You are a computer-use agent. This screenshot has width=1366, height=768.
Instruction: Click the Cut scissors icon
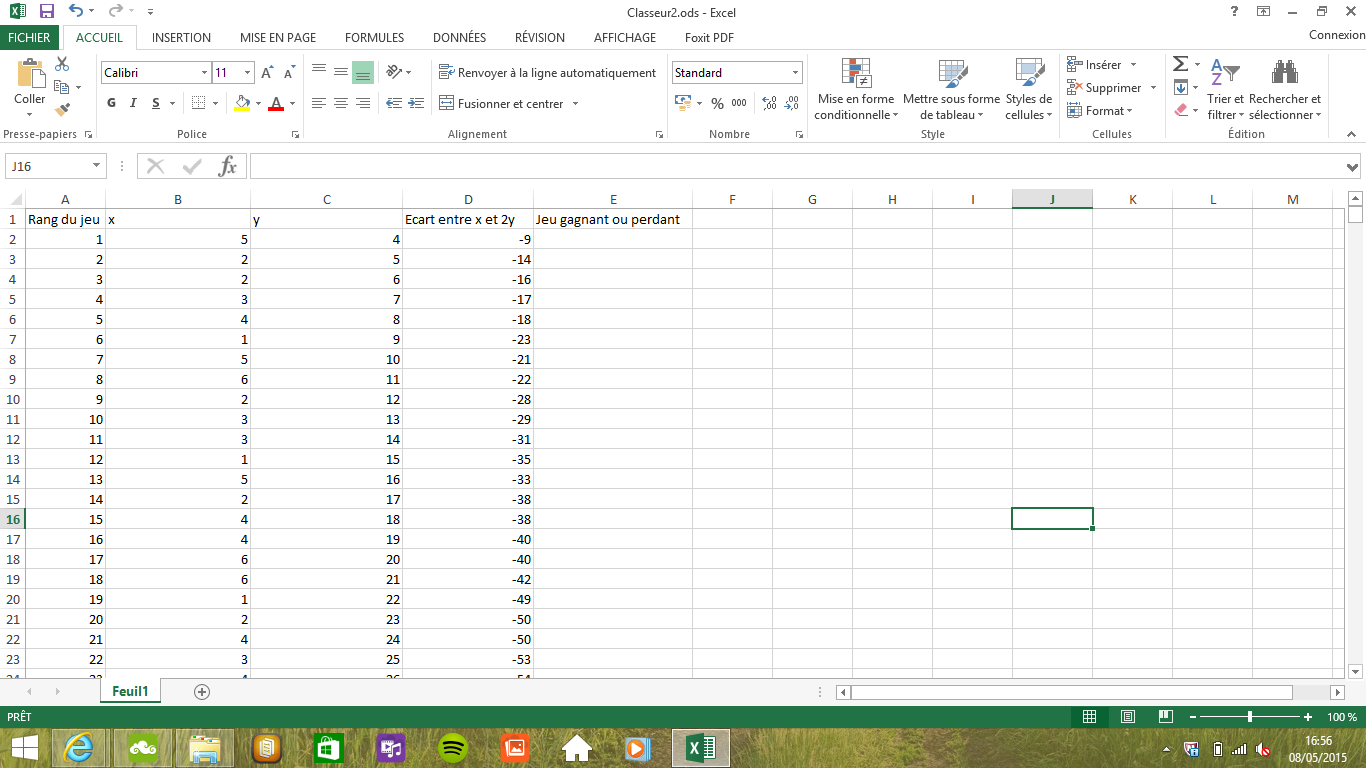click(62, 65)
